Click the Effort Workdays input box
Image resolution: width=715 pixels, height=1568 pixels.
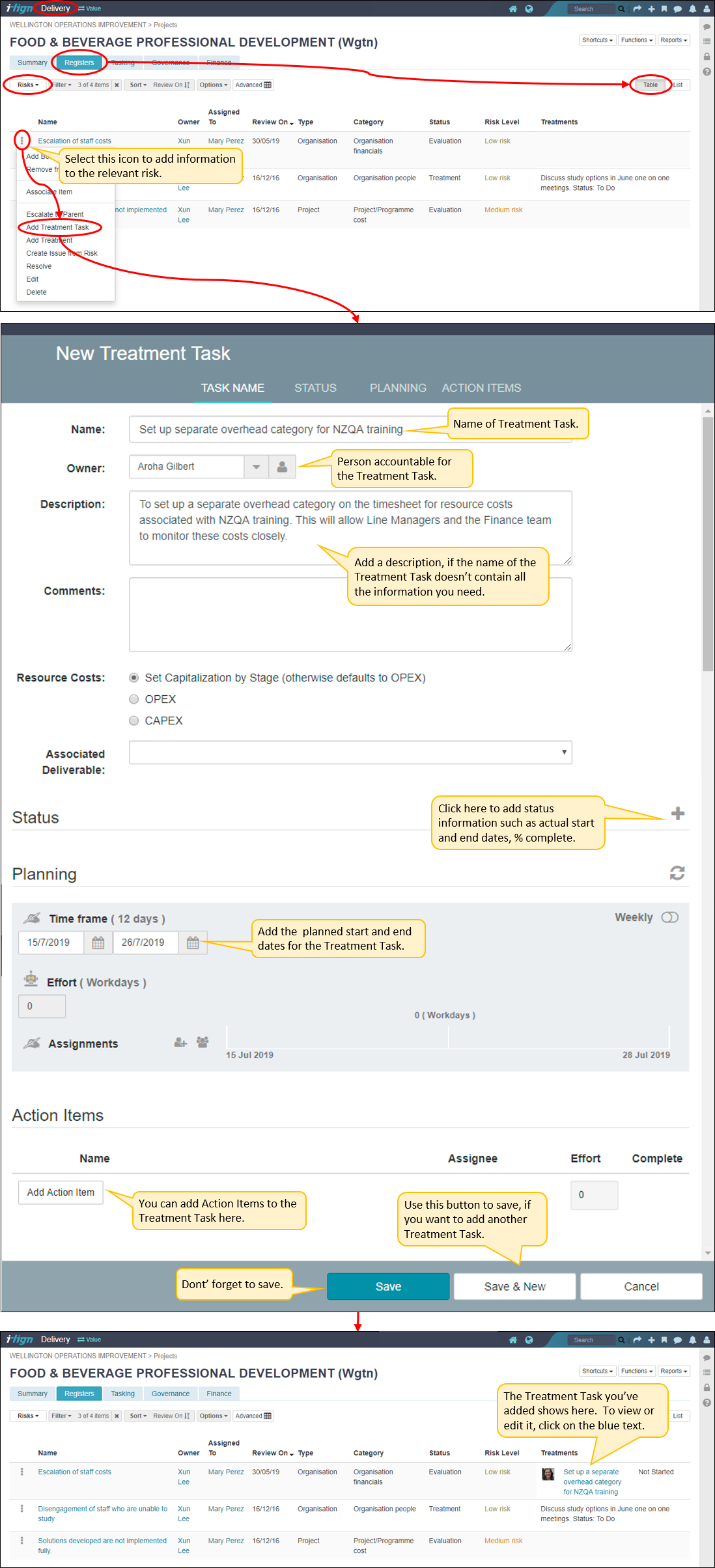42,1006
